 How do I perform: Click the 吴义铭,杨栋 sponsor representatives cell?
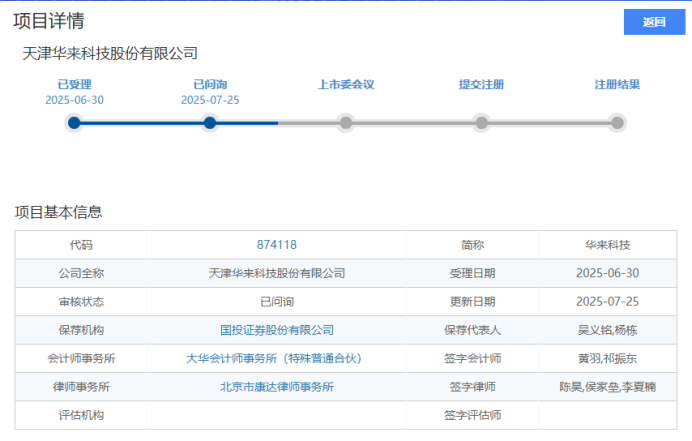tap(608, 330)
